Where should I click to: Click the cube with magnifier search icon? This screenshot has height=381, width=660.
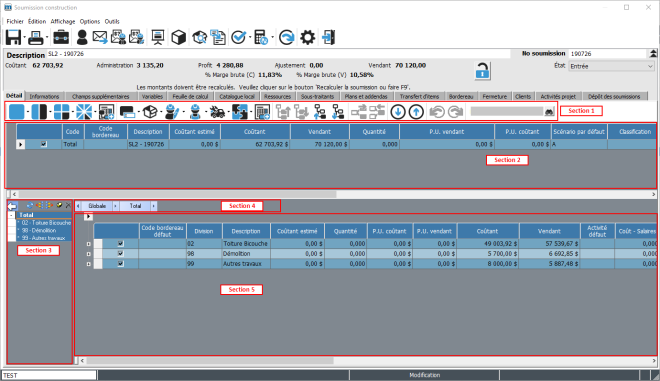point(199,37)
